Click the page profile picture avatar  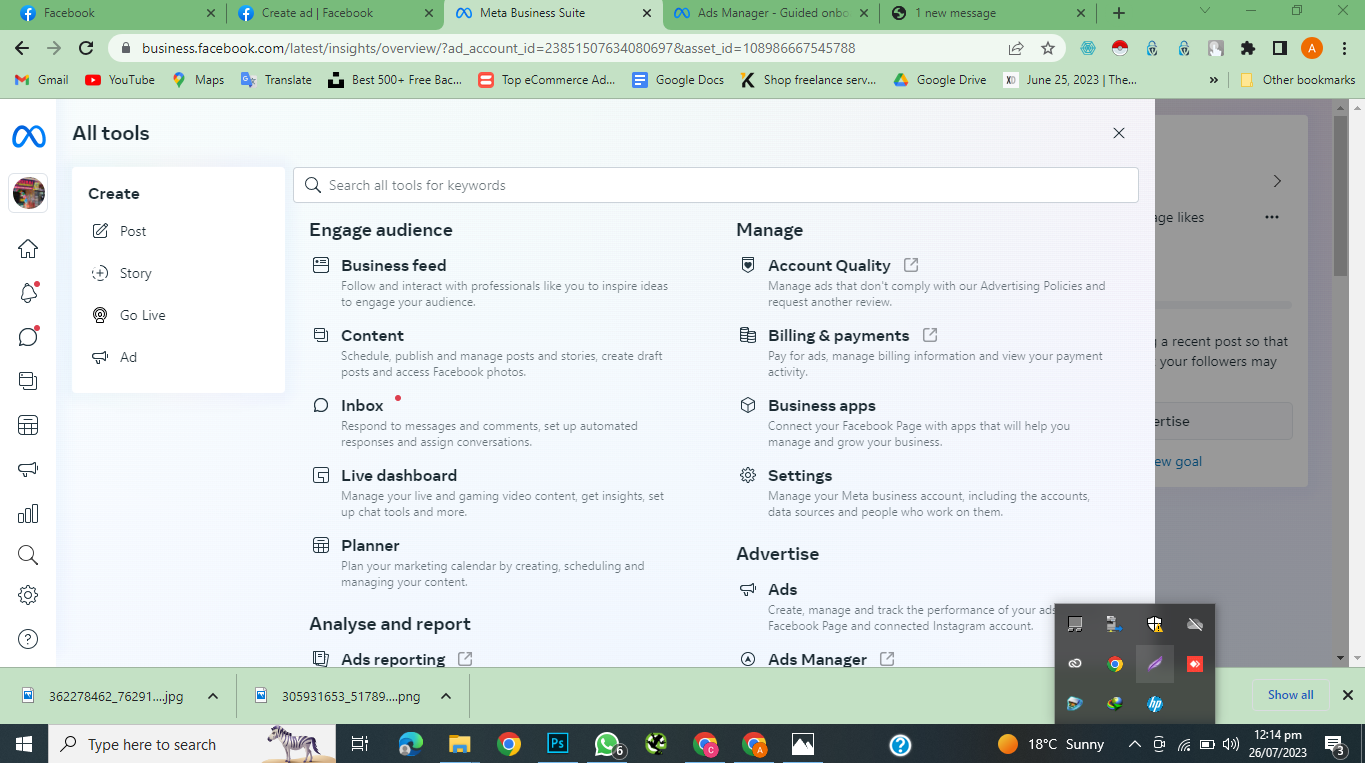click(x=28, y=193)
